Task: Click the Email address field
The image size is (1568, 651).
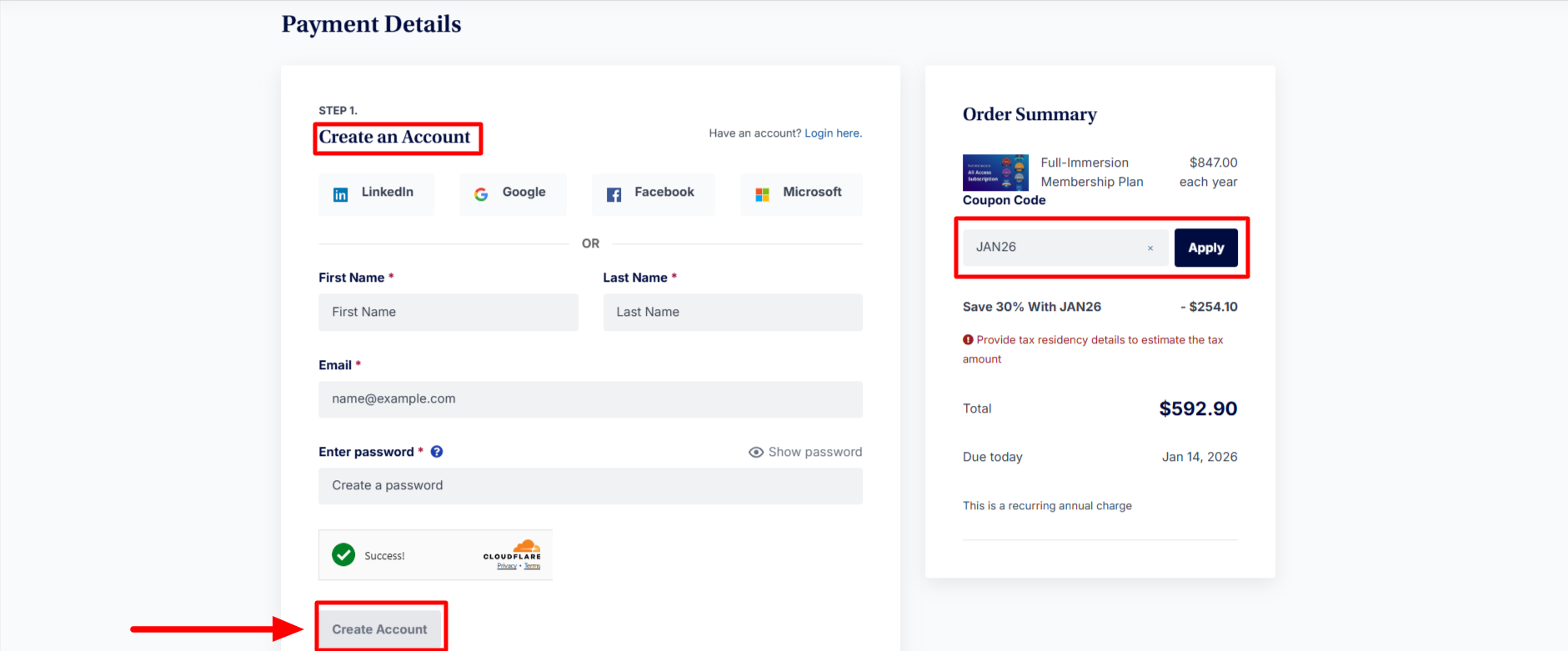Action: (x=590, y=399)
